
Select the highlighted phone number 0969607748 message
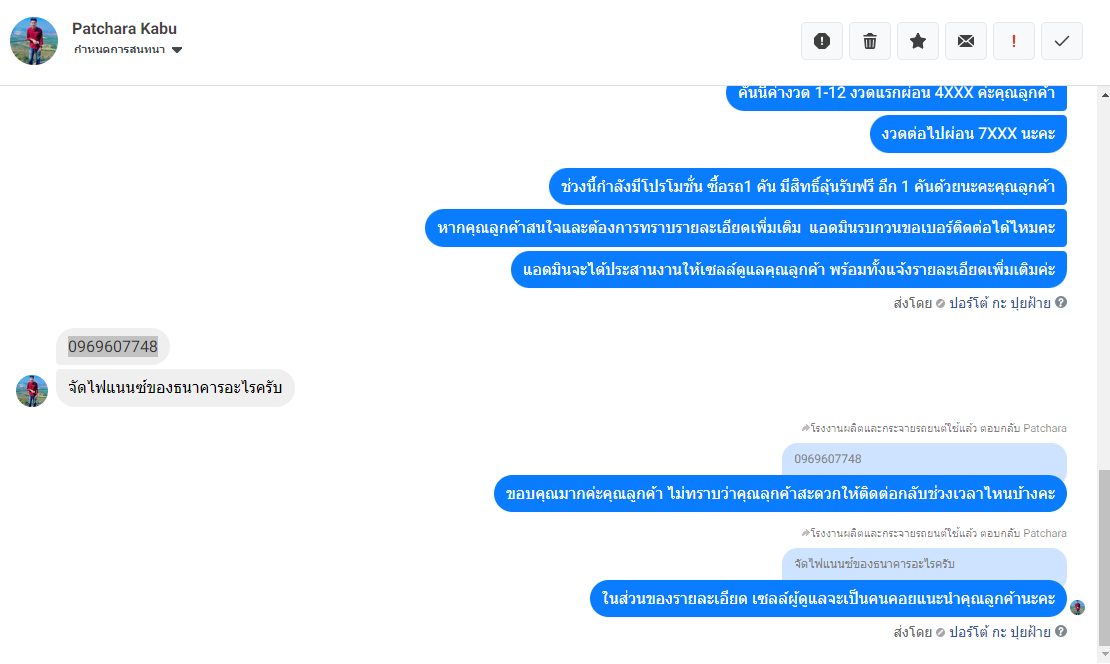113,347
